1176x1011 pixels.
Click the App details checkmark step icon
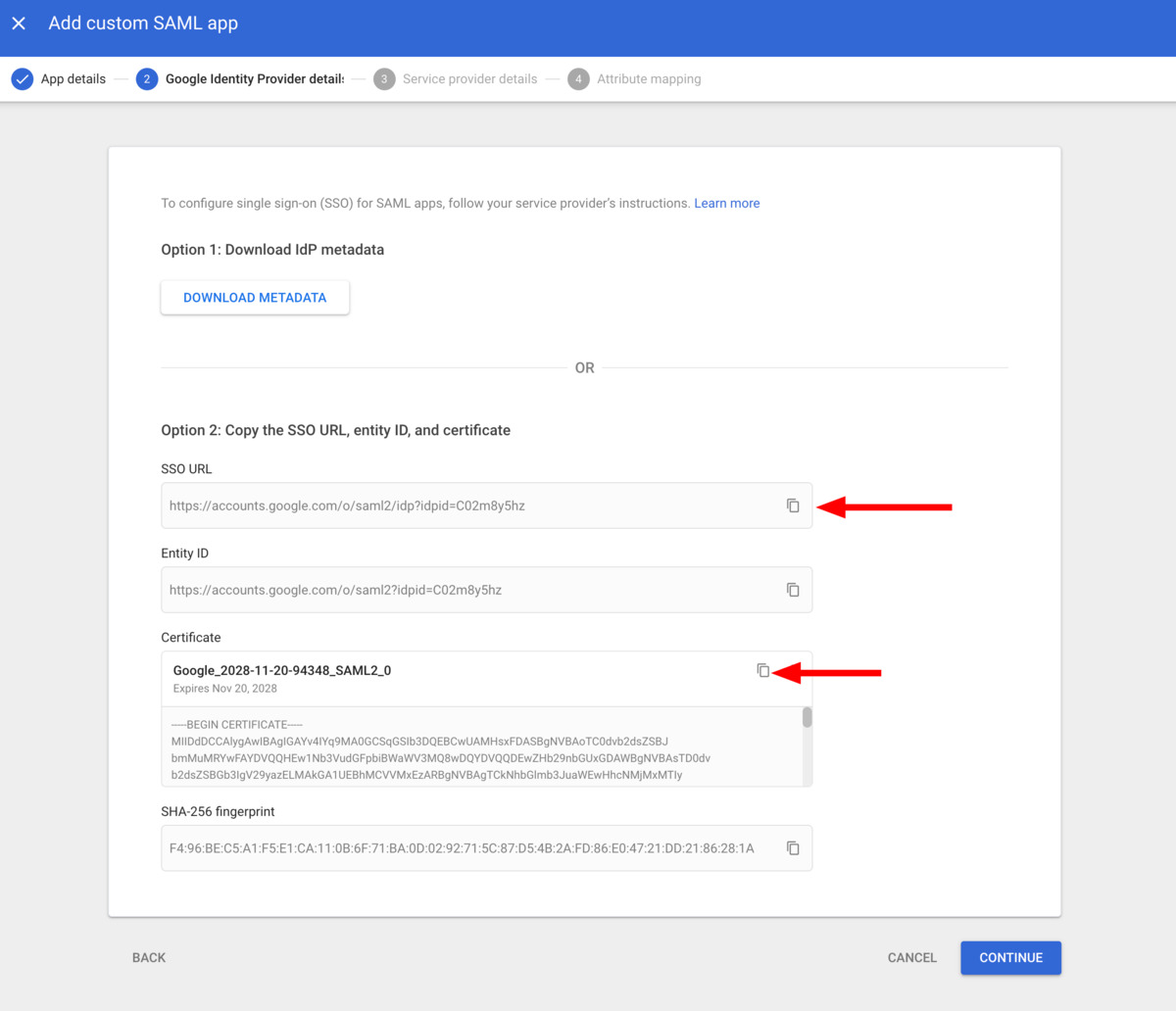[x=23, y=79]
